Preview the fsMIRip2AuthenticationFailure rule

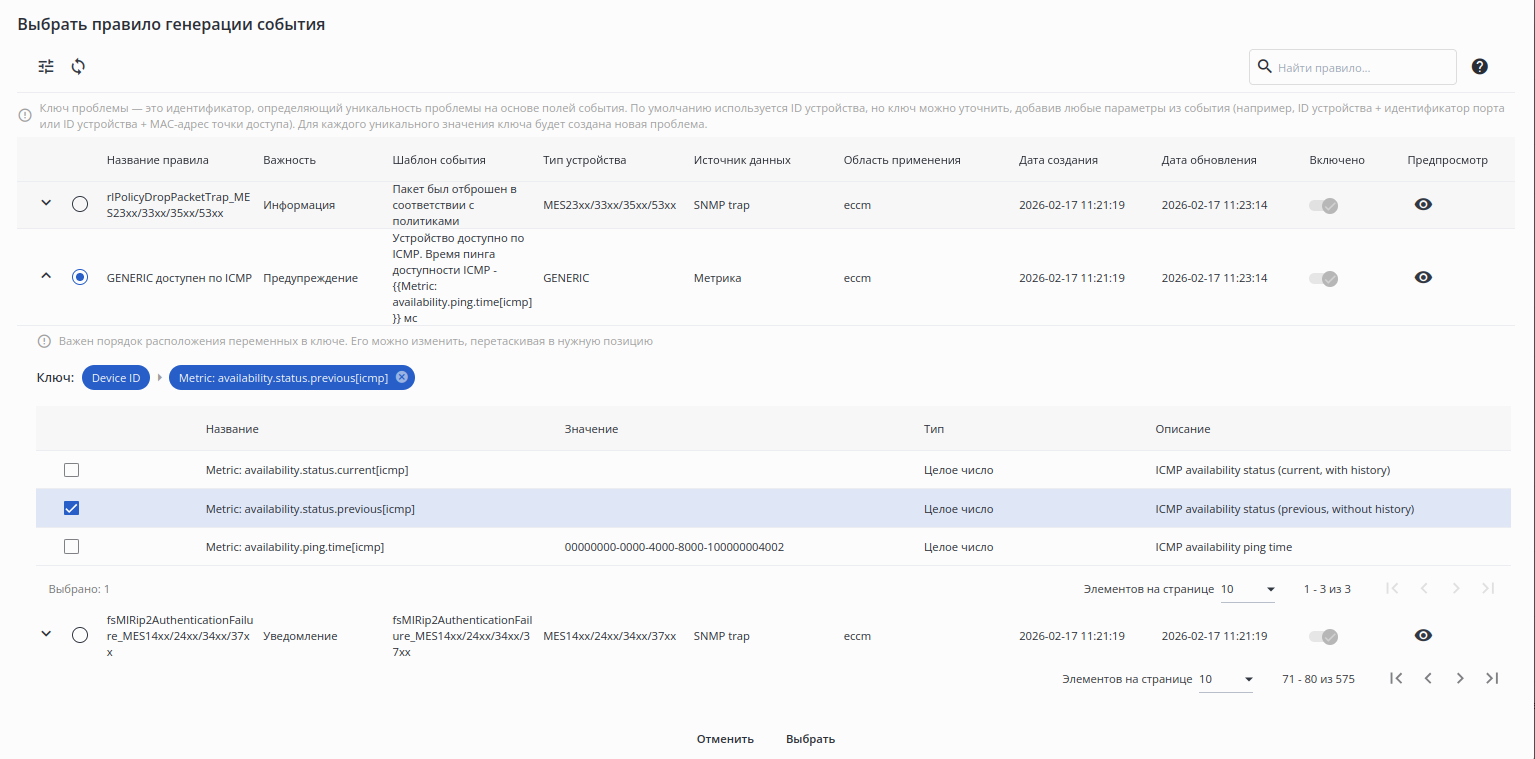coord(1423,635)
